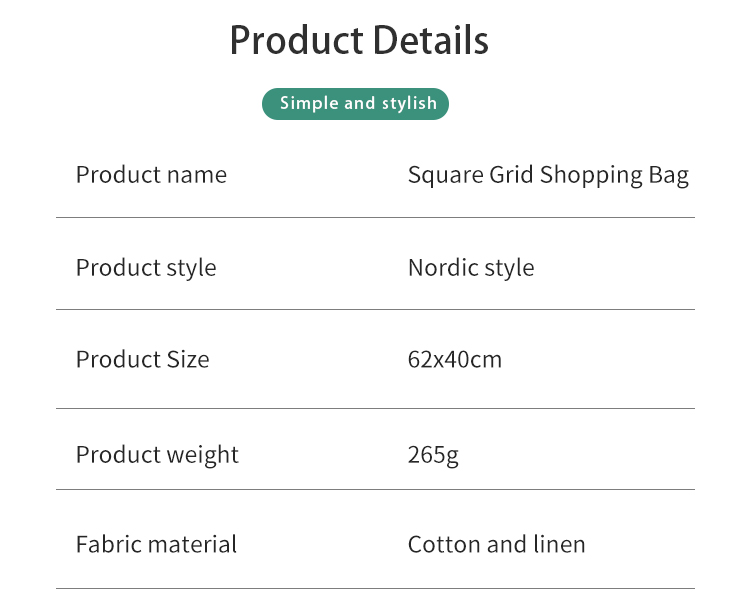Click the Cotton and linen value
The width and height of the screenshot is (750, 614).
coord(496,545)
